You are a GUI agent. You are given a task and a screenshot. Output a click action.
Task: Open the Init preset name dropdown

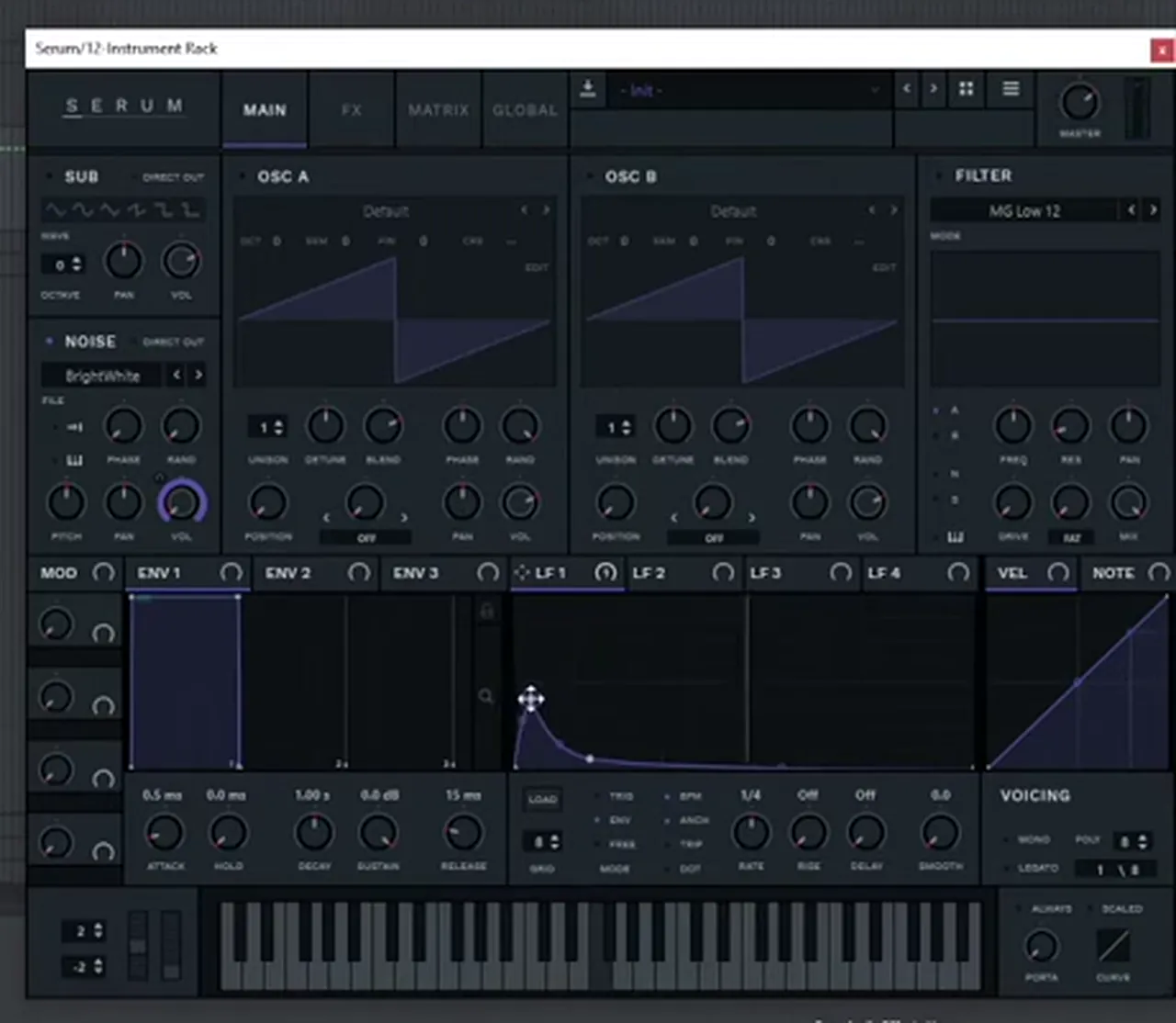point(749,90)
